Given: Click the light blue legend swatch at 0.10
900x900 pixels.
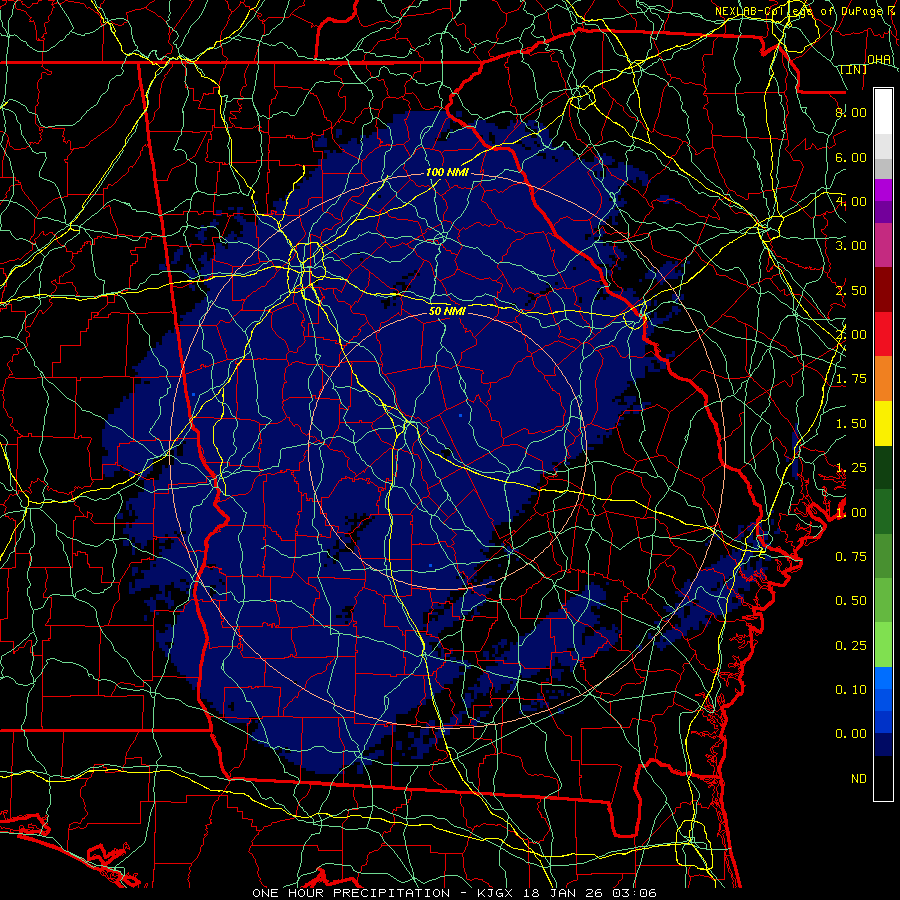Looking at the screenshot, I should [883, 678].
